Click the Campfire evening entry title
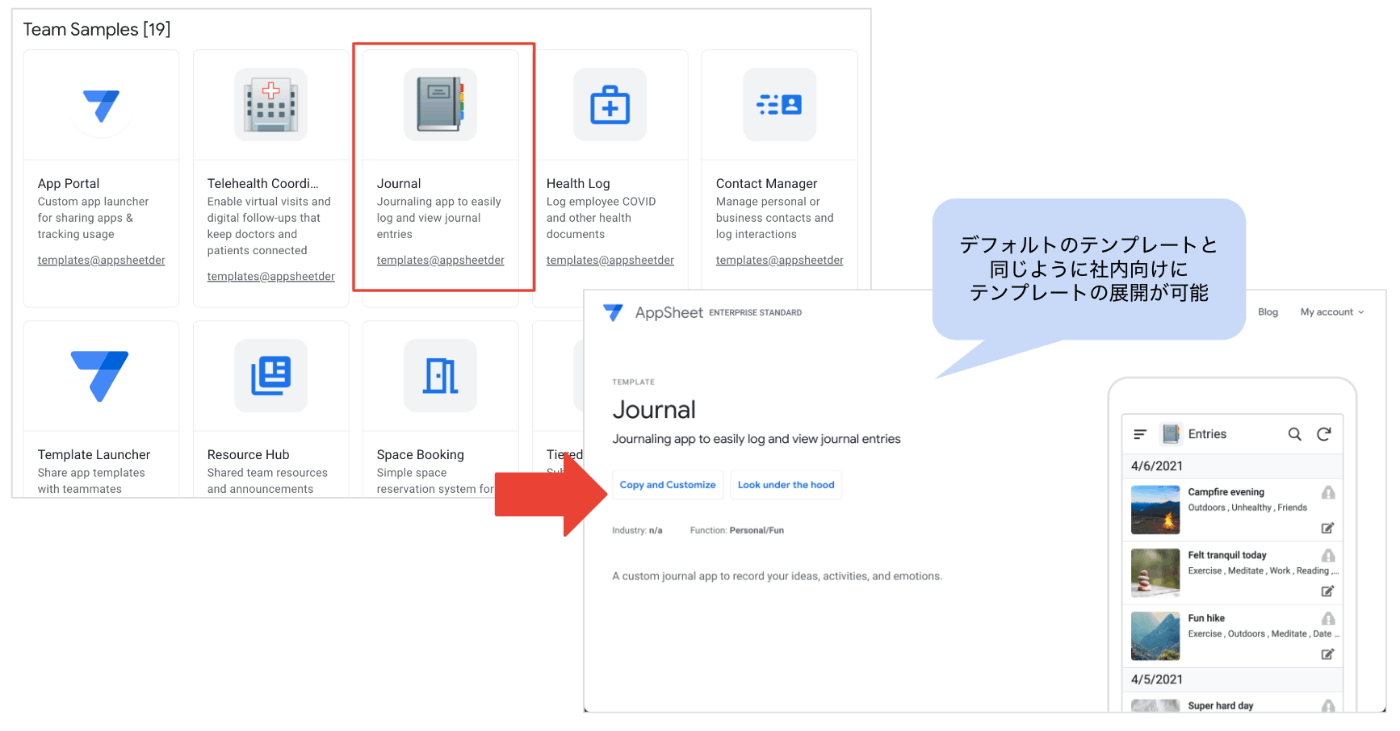The height and width of the screenshot is (731, 1400). pos(1226,492)
